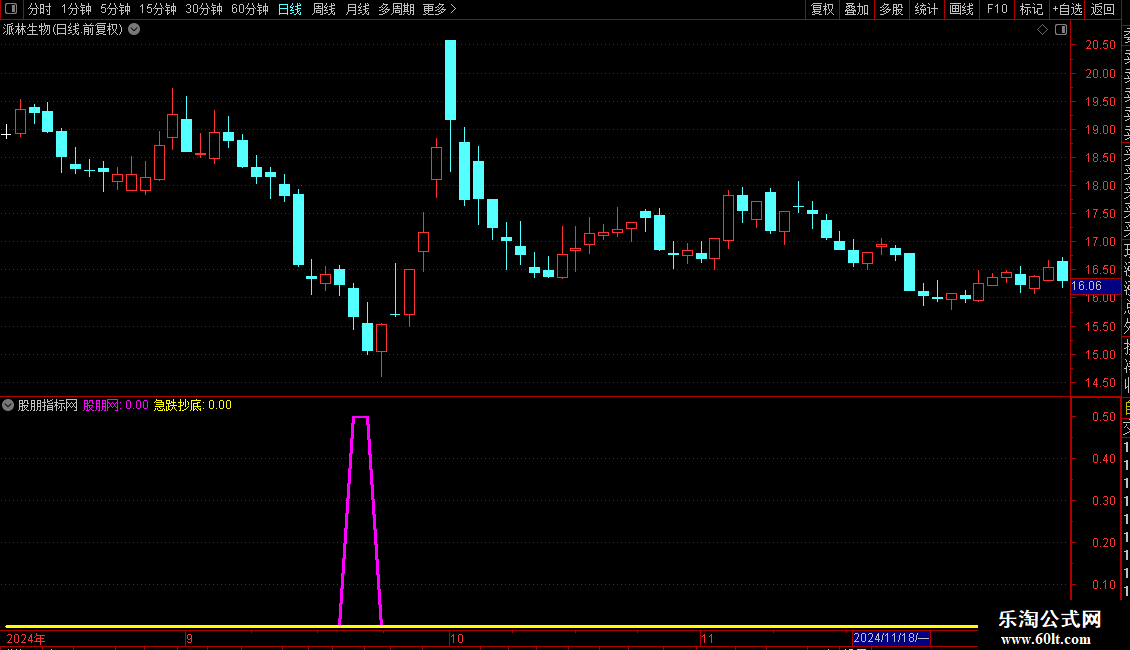This screenshot has width=1130, height=650.
Task: Click the magenta indicator spike peak
Action: pos(360,417)
